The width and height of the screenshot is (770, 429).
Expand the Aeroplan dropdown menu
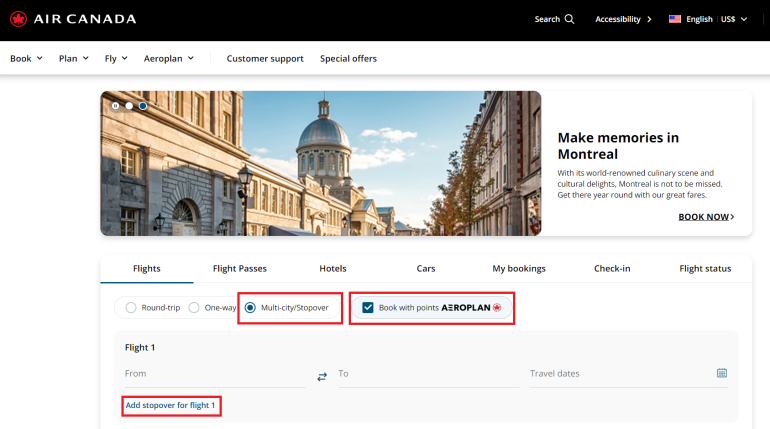167,58
